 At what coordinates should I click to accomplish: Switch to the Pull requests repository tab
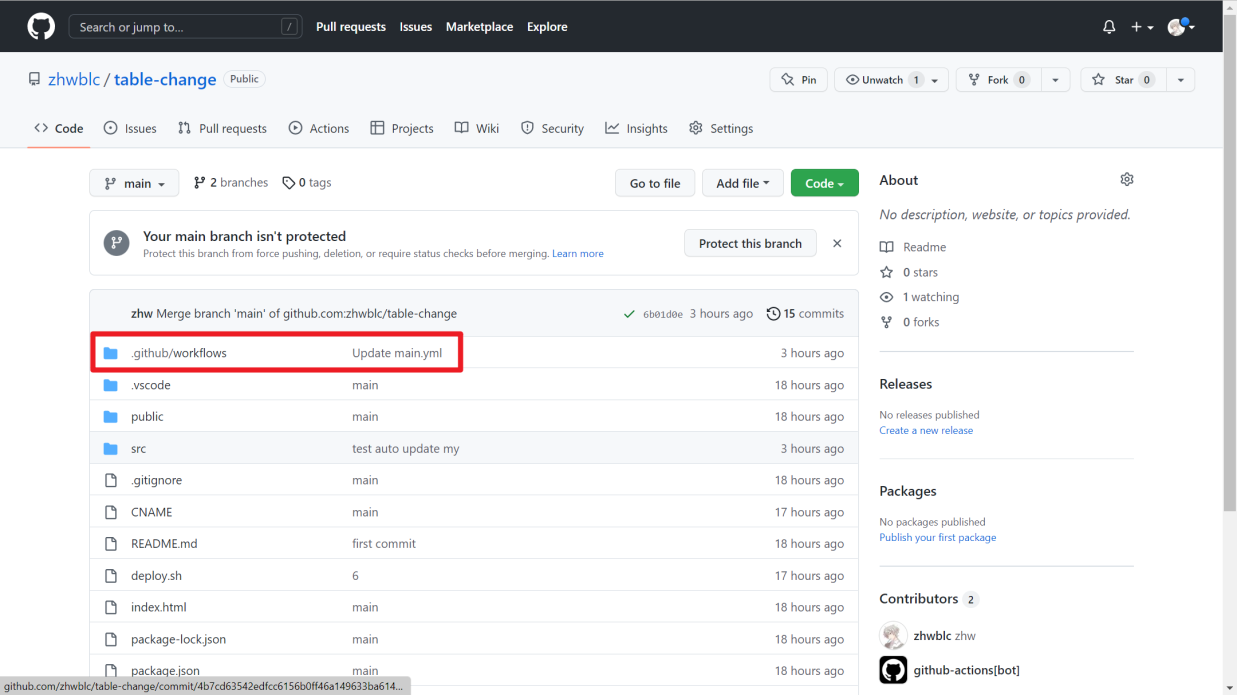pos(222,128)
